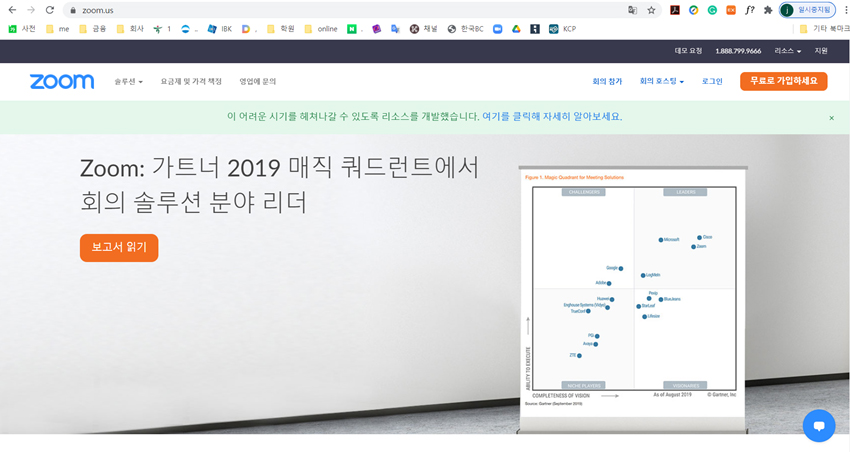Image resolution: width=850 pixels, height=452 pixels.
Task: Dismiss the green banner with X
Action: click(832, 118)
